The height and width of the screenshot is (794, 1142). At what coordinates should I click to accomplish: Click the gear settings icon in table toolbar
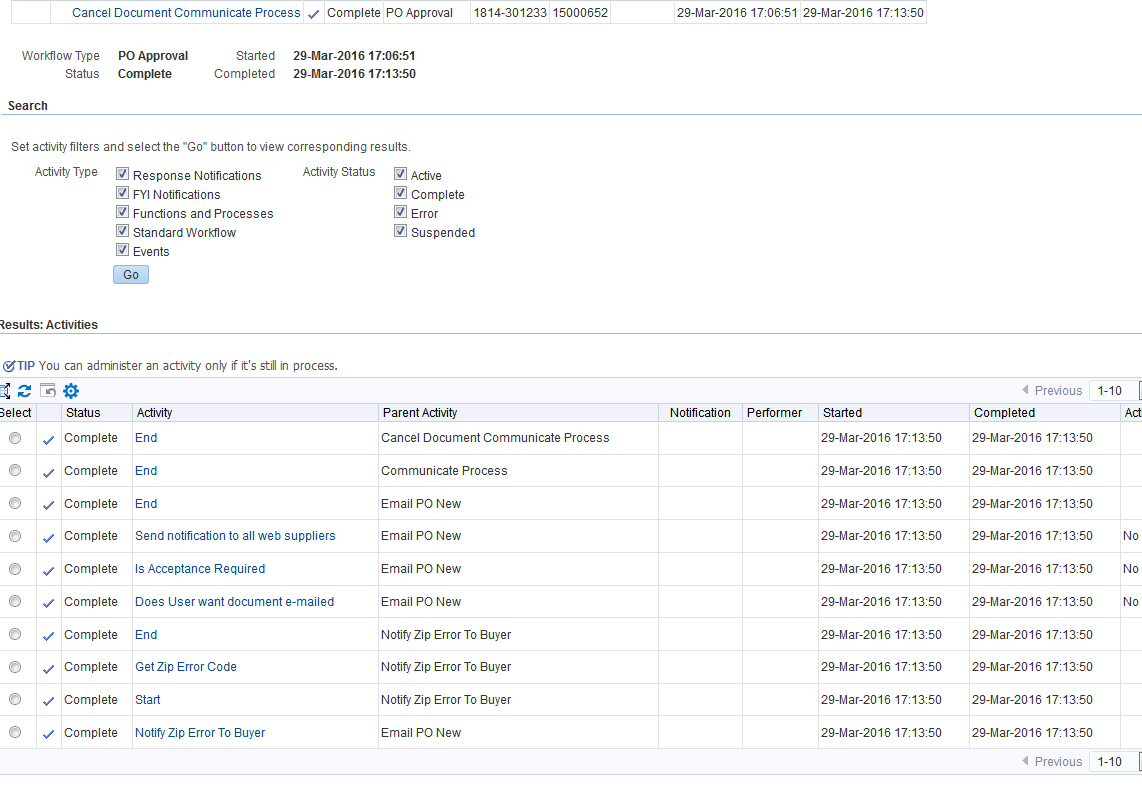(71, 391)
